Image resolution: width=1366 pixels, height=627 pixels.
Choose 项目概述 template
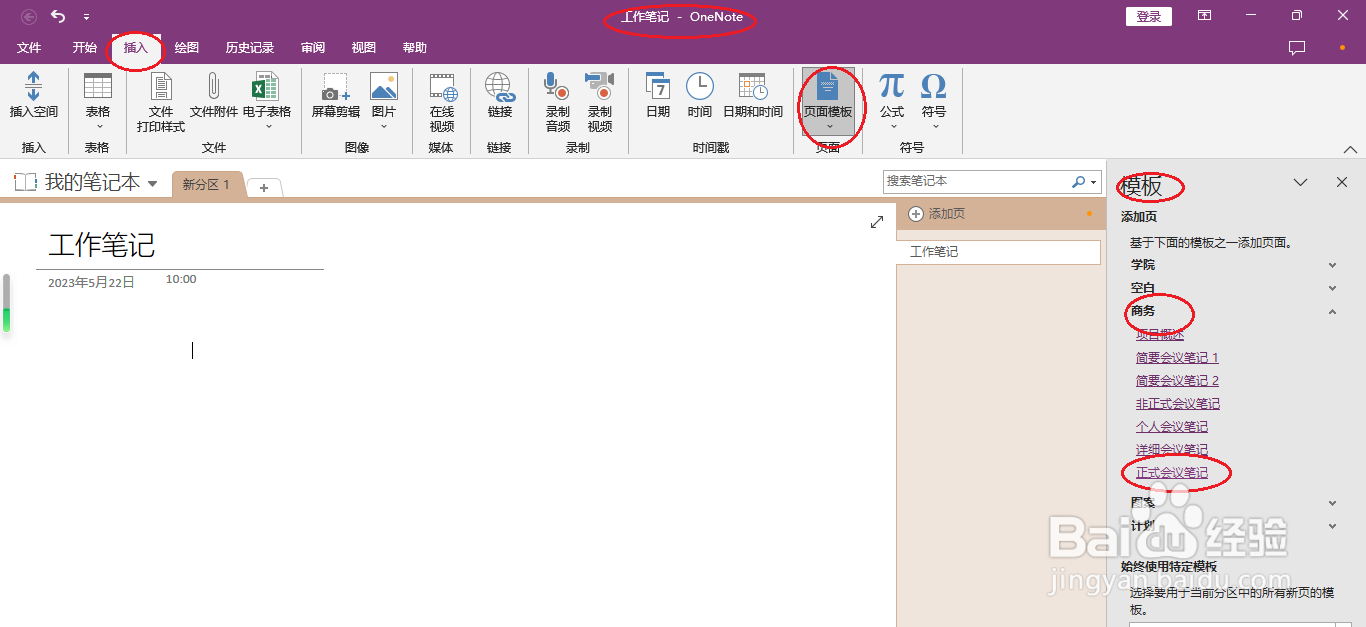1159,335
